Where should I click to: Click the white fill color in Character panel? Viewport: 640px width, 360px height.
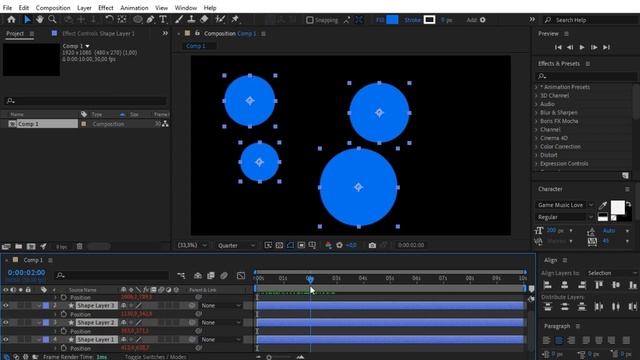pos(617,207)
